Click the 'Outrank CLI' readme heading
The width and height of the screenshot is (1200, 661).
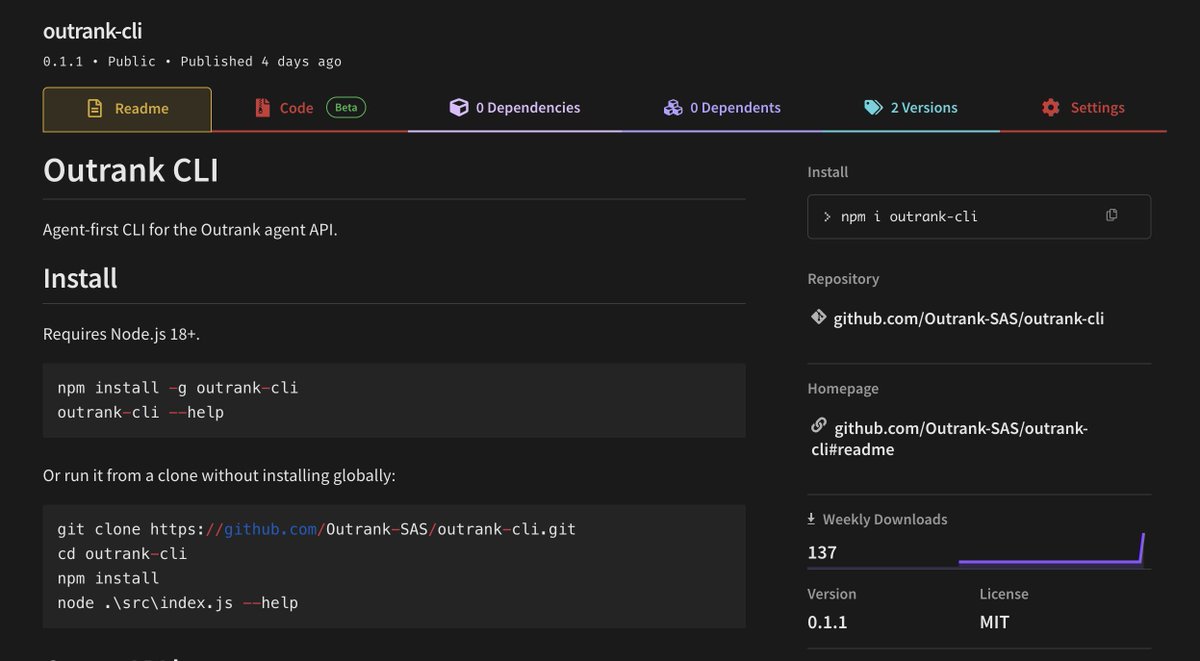coord(131,169)
